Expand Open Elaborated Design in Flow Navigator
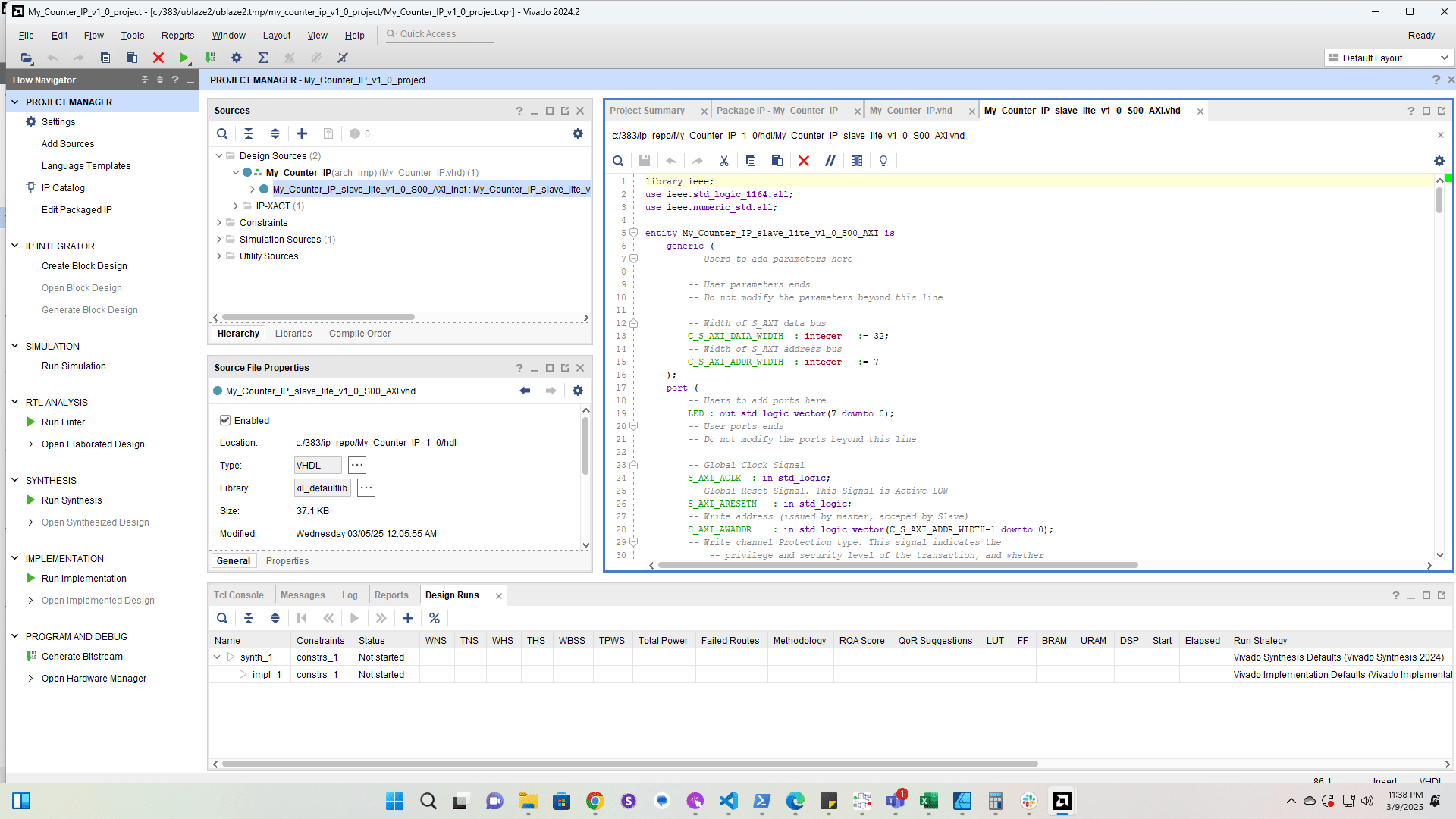This screenshot has height=819, width=1456. (x=30, y=444)
